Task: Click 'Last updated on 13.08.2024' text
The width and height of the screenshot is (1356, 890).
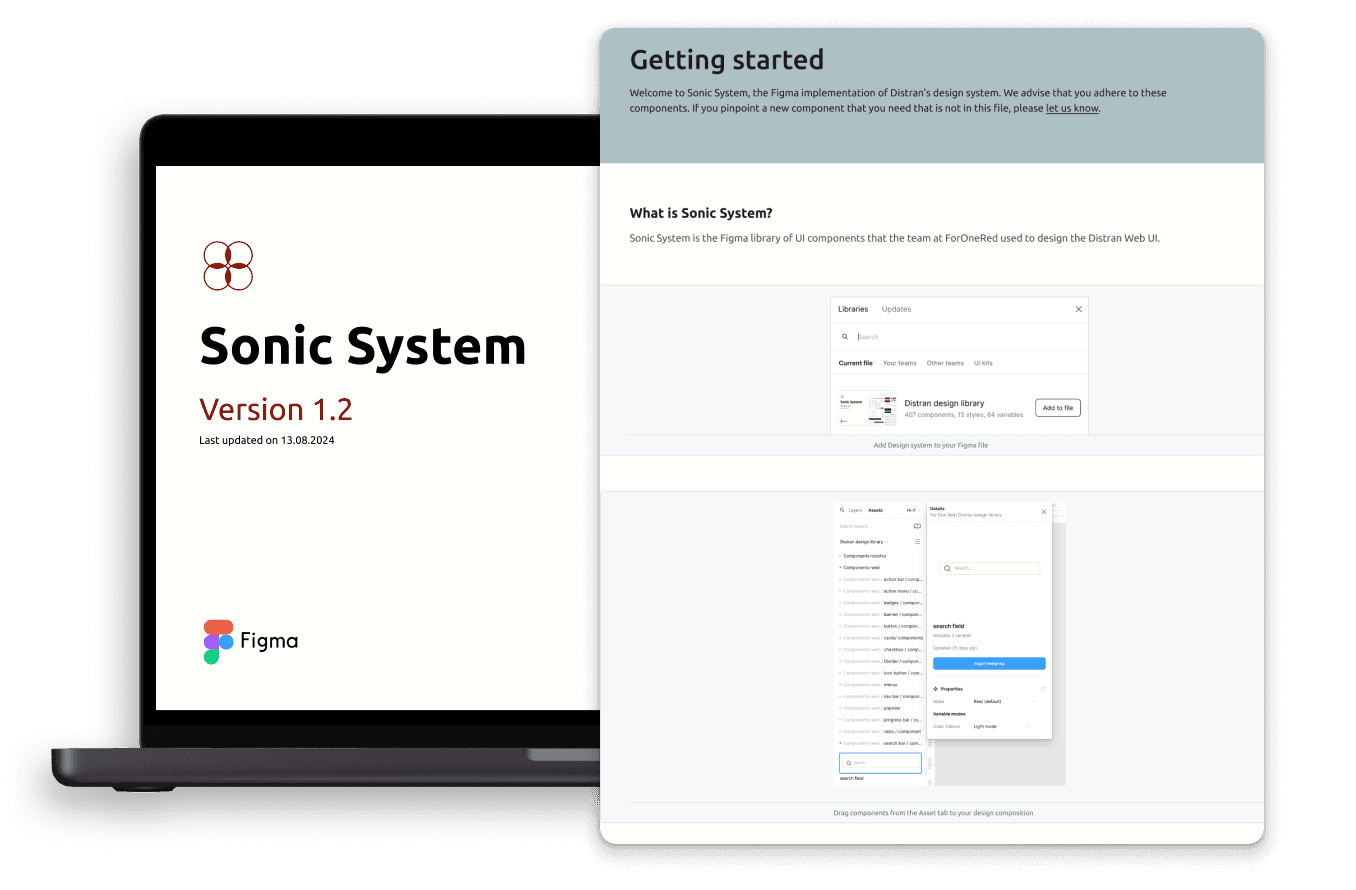Action: tap(267, 440)
